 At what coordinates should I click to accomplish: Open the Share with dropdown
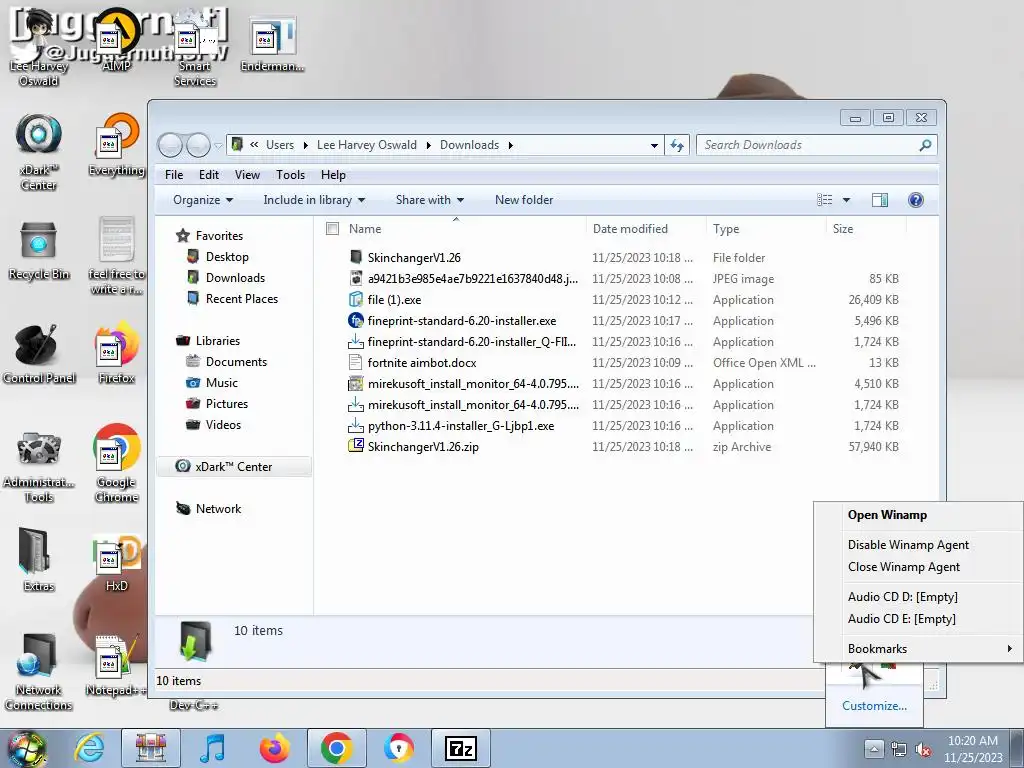(x=430, y=200)
